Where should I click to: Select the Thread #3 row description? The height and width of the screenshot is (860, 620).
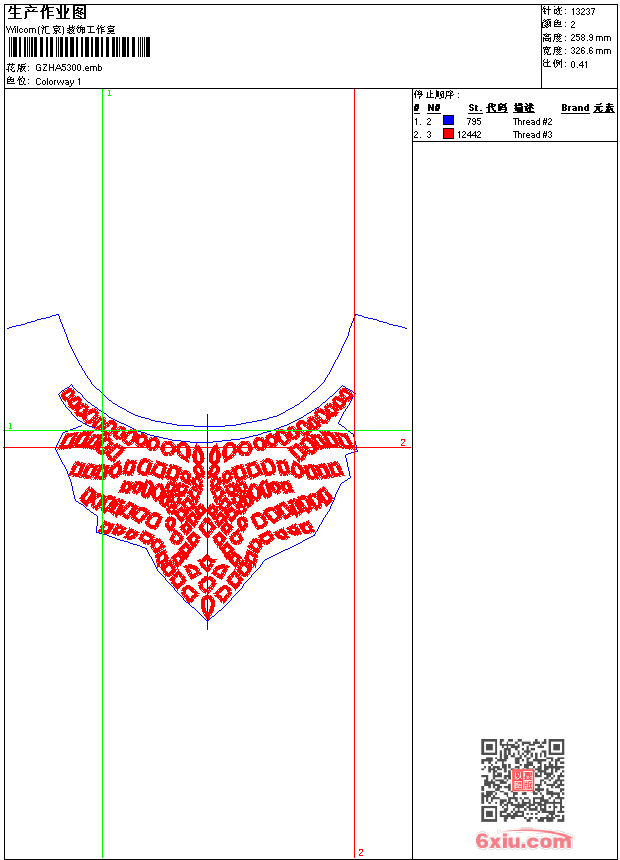click(532, 135)
